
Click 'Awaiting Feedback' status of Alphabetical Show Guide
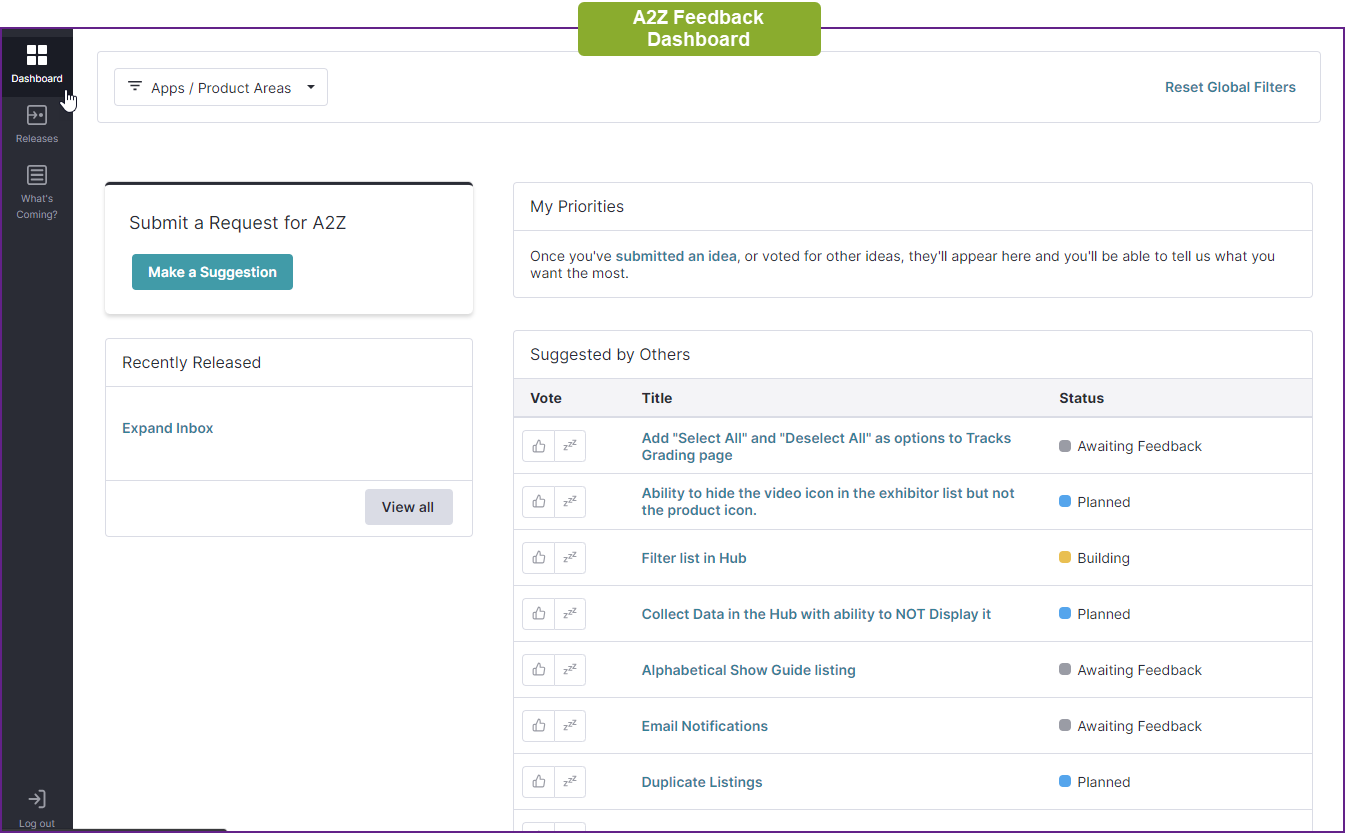coord(1130,670)
